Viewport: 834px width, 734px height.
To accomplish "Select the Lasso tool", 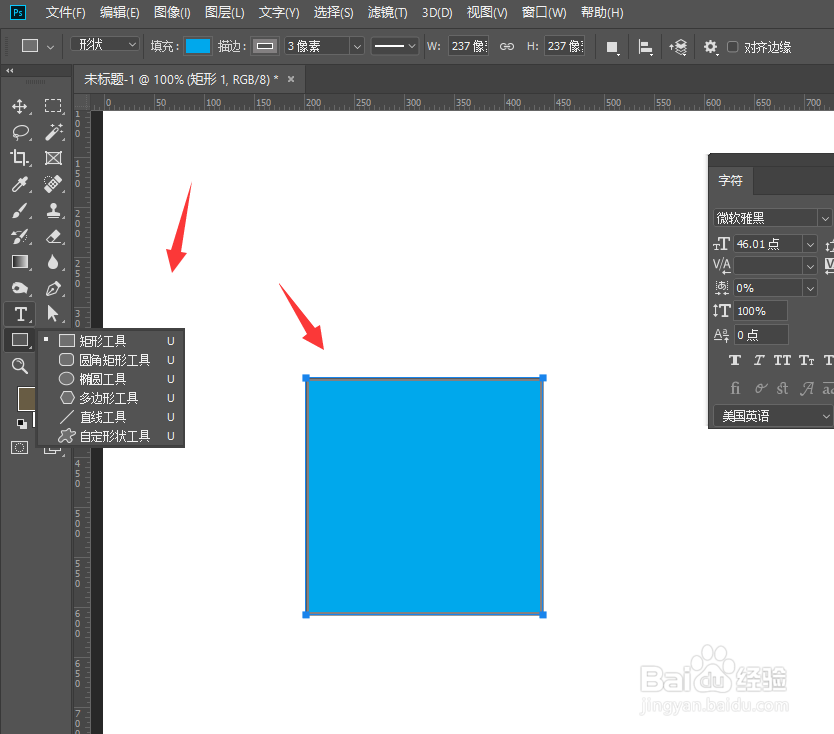I will pos(20,132).
